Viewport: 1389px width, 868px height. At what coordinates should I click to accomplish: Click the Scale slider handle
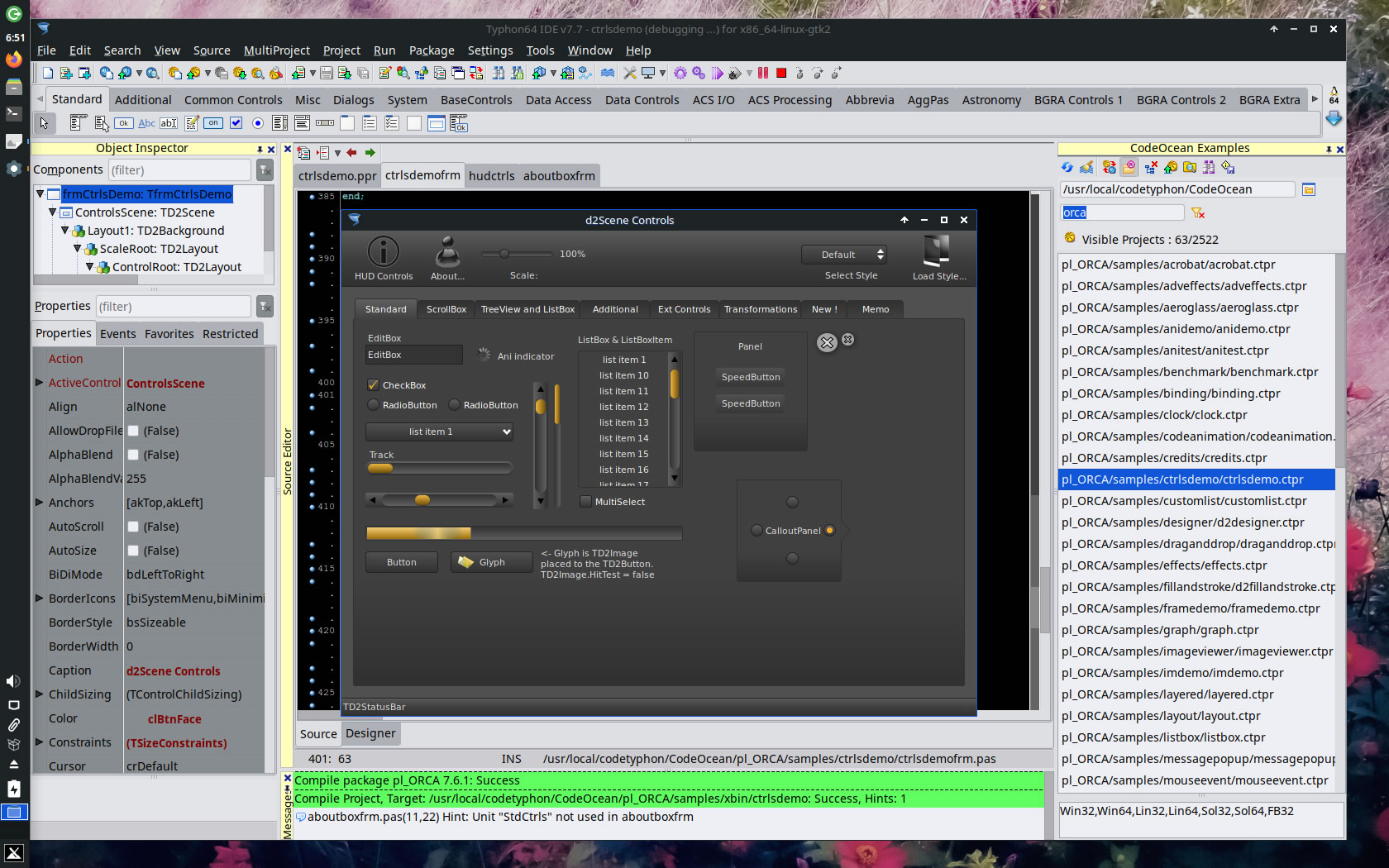click(x=504, y=254)
